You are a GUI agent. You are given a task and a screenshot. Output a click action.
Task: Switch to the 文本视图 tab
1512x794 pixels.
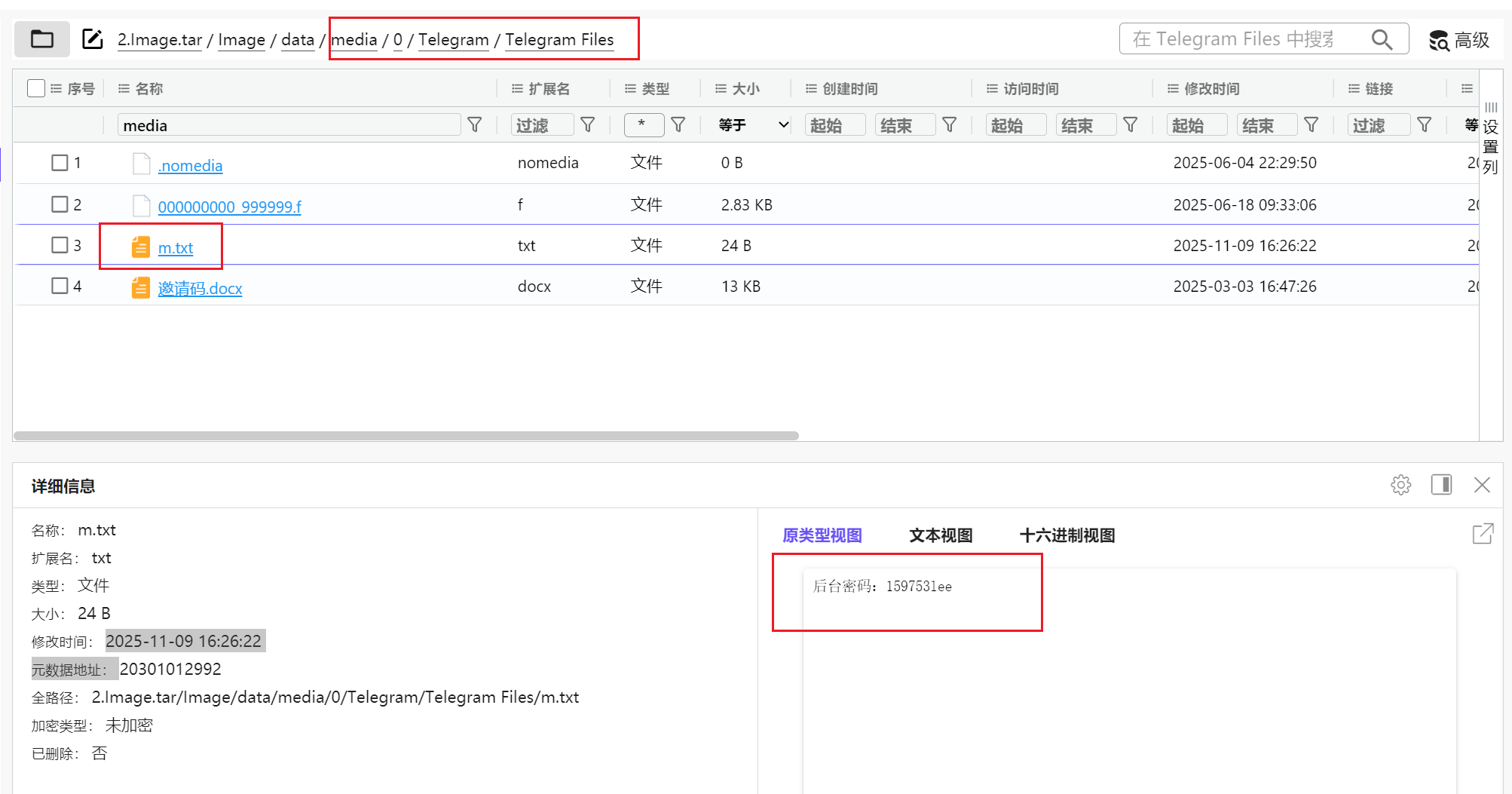click(x=940, y=535)
